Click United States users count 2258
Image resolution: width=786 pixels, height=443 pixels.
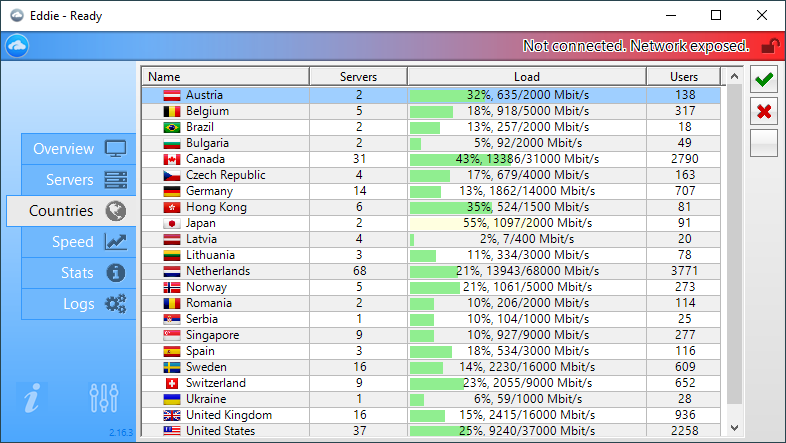(685, 431)
